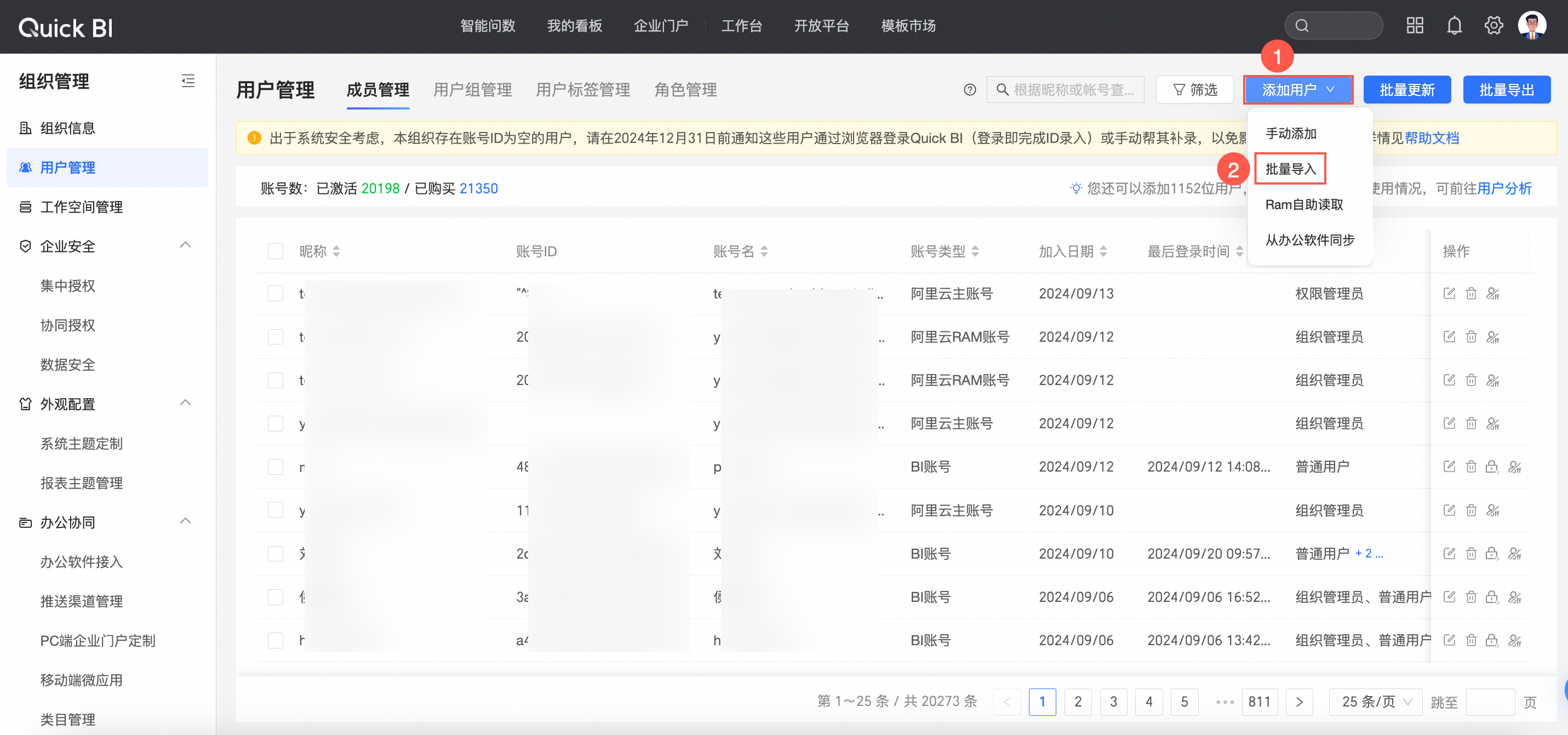Check the 2024/09/10 BI账号 row checkbox
1568x735 pixels.
coord(276,554)
